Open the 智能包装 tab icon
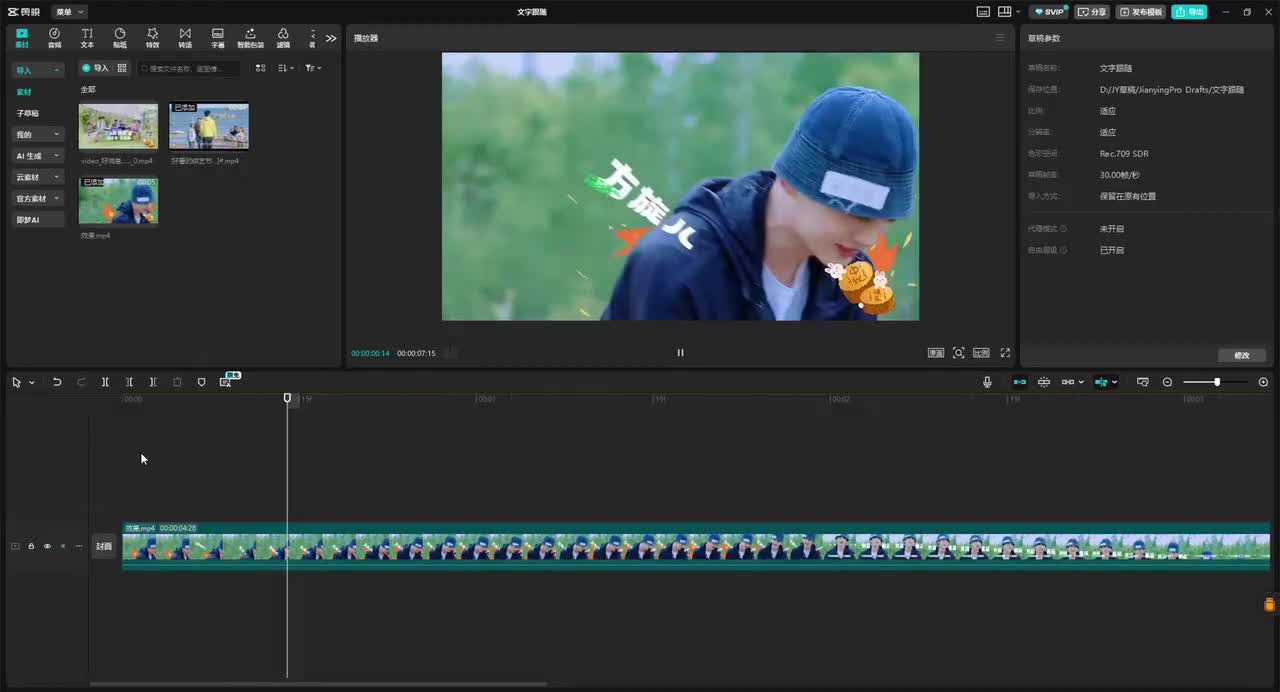 coord(250,37)
